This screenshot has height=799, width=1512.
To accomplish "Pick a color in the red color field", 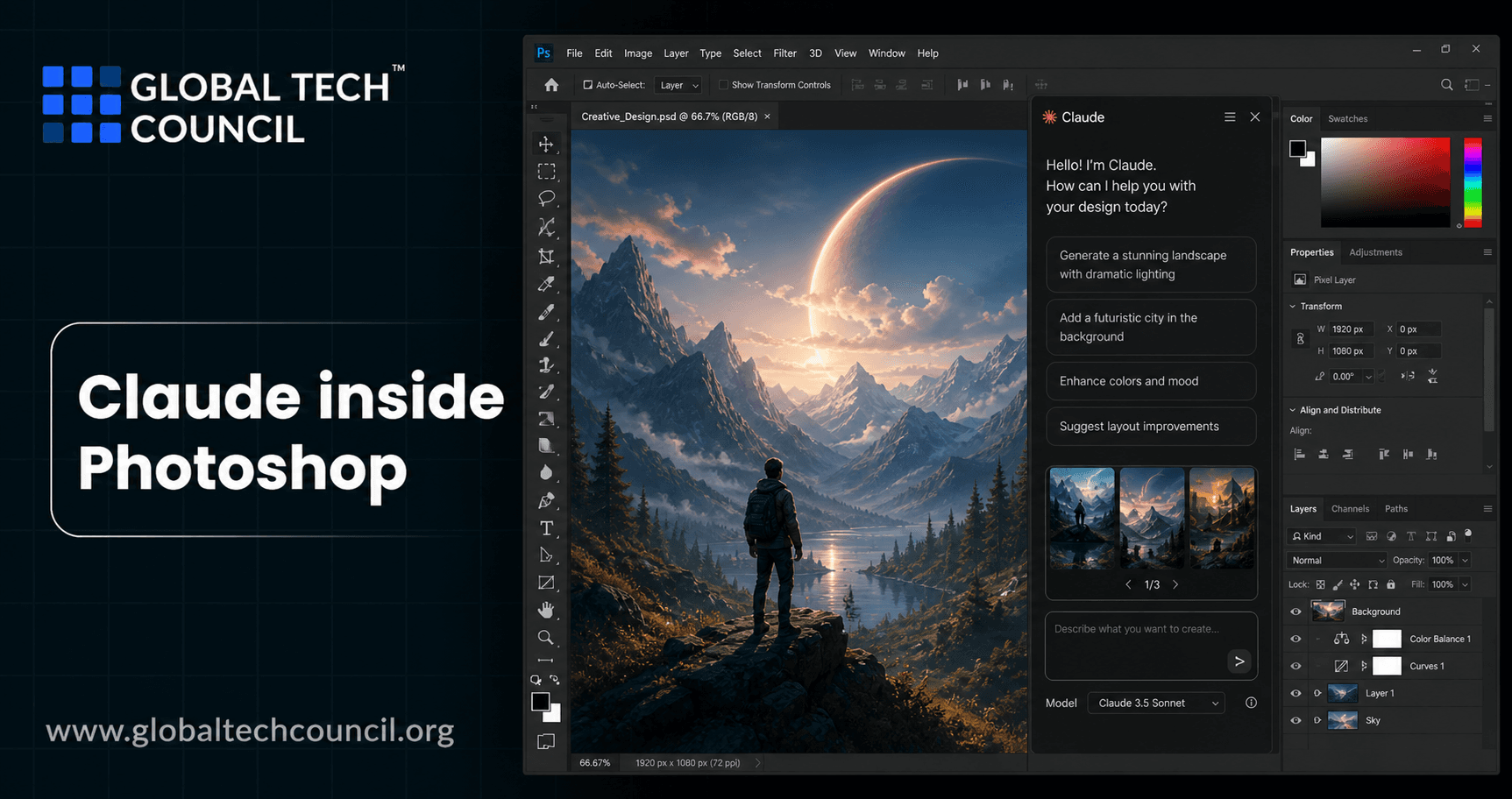I will [1385, 182].
